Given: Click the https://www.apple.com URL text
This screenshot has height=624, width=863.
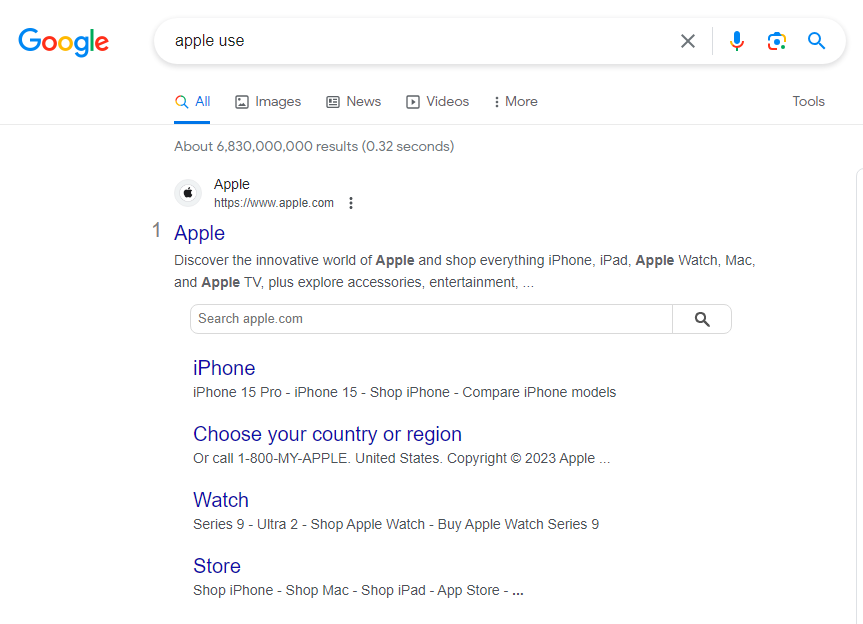Looking at the screenshot, I should pyautogui.click(x=274, y=203).
